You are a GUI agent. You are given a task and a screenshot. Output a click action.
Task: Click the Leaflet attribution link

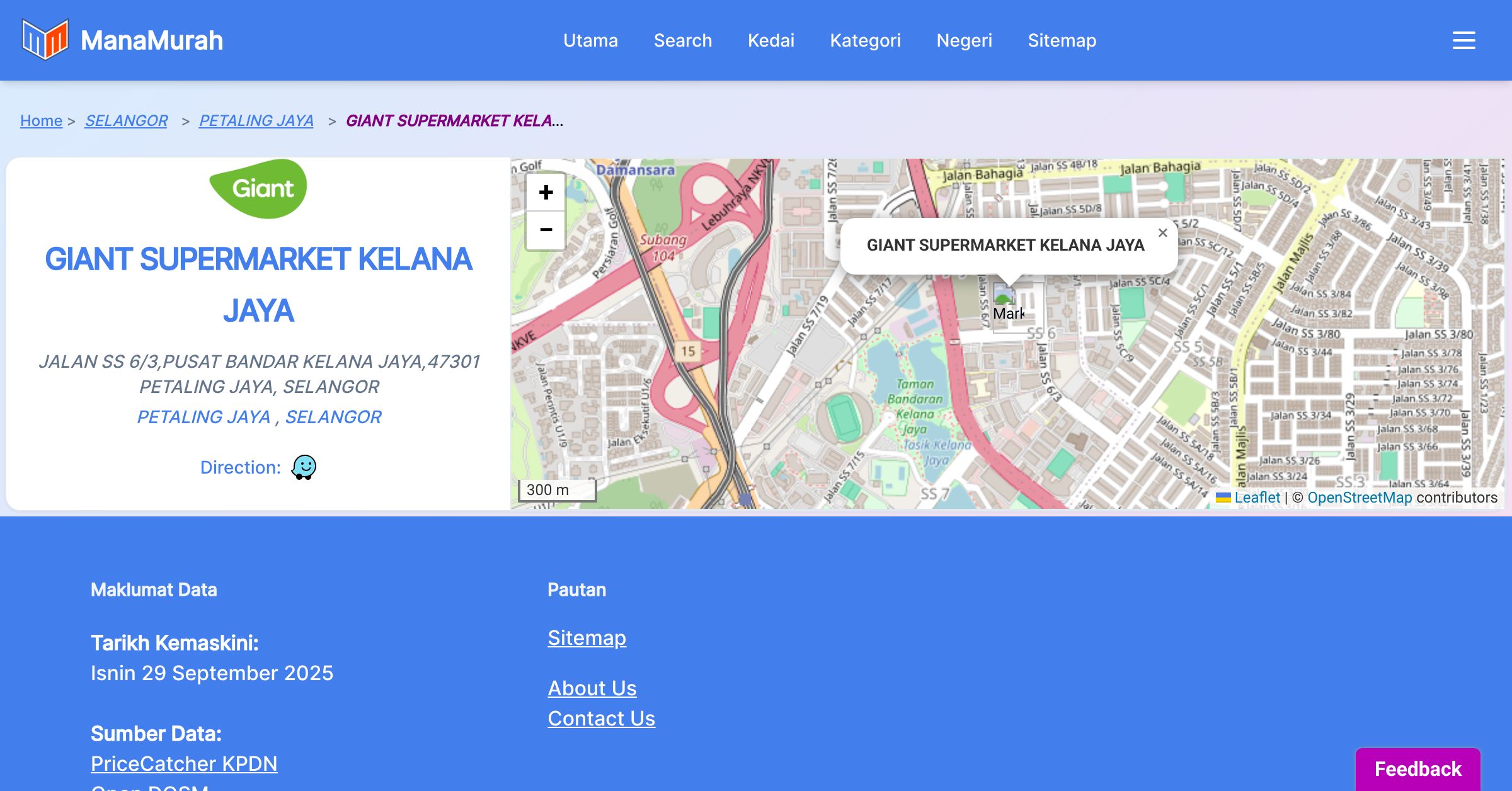point(1257,498)
